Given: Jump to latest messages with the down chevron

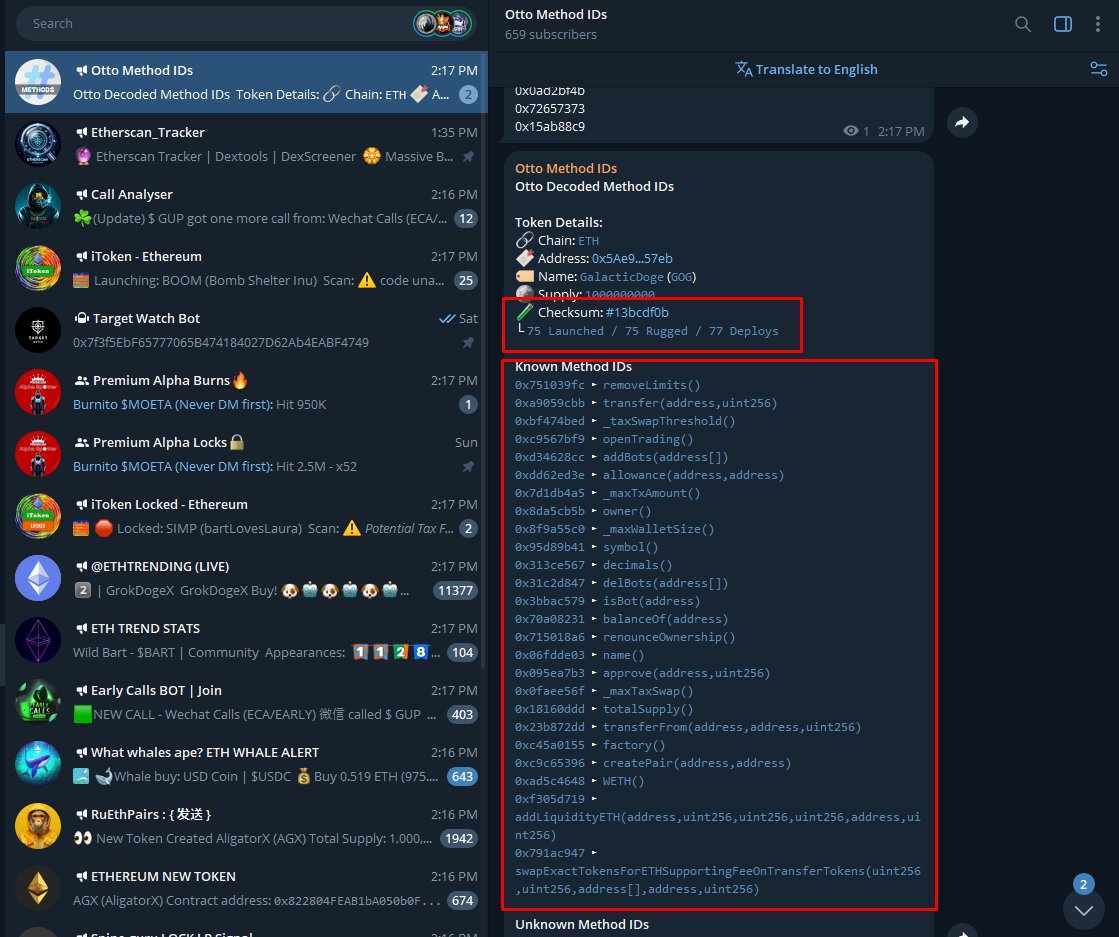Looking at the screenshot, I should (1083, 911).
